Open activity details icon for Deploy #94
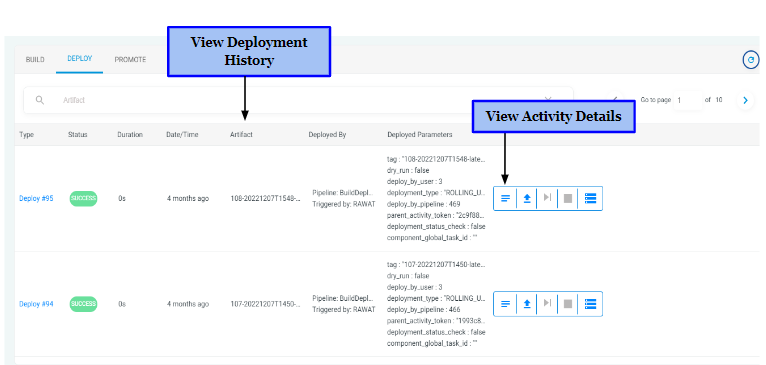 (506, 304)
